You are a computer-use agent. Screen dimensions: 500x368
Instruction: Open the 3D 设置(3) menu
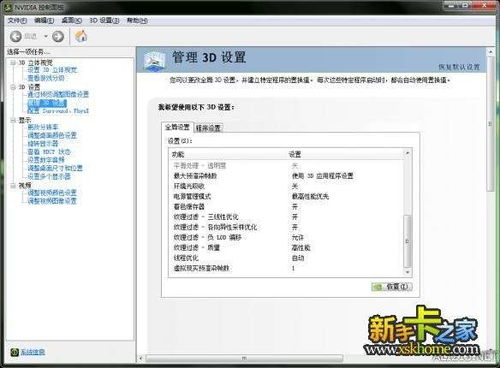[104, 21]
